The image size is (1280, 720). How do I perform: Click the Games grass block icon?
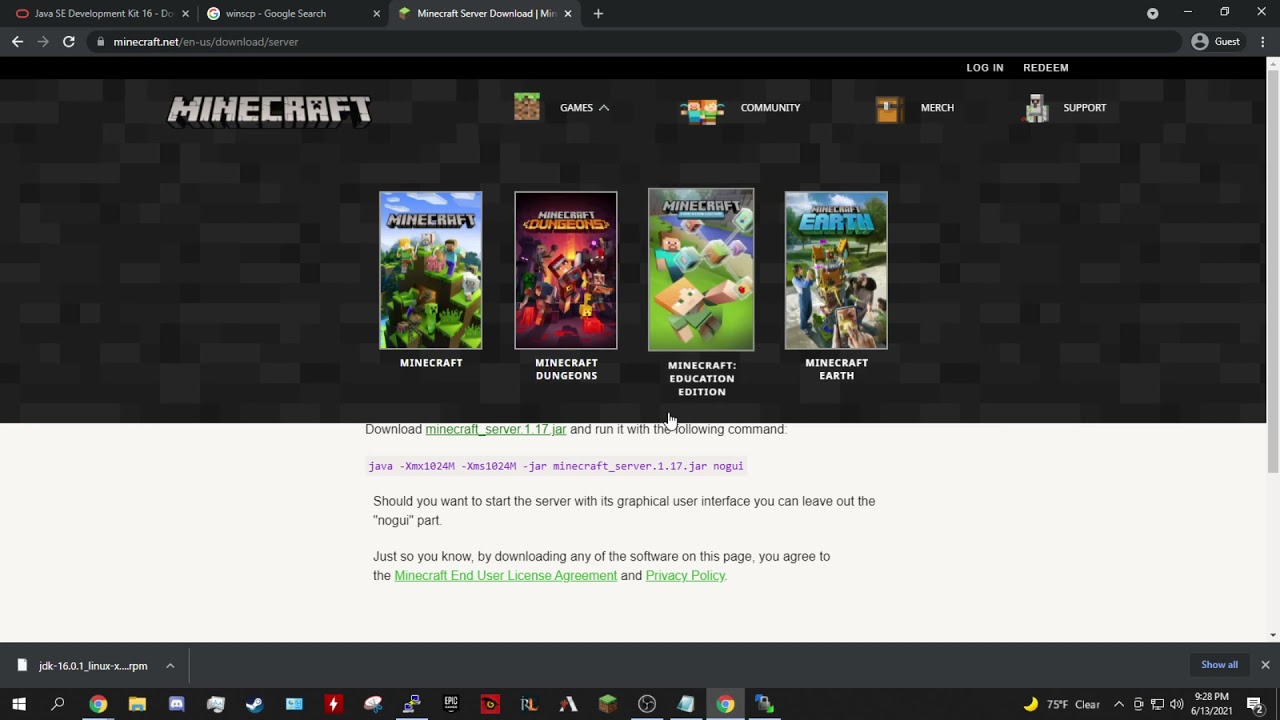click(527, 107)
